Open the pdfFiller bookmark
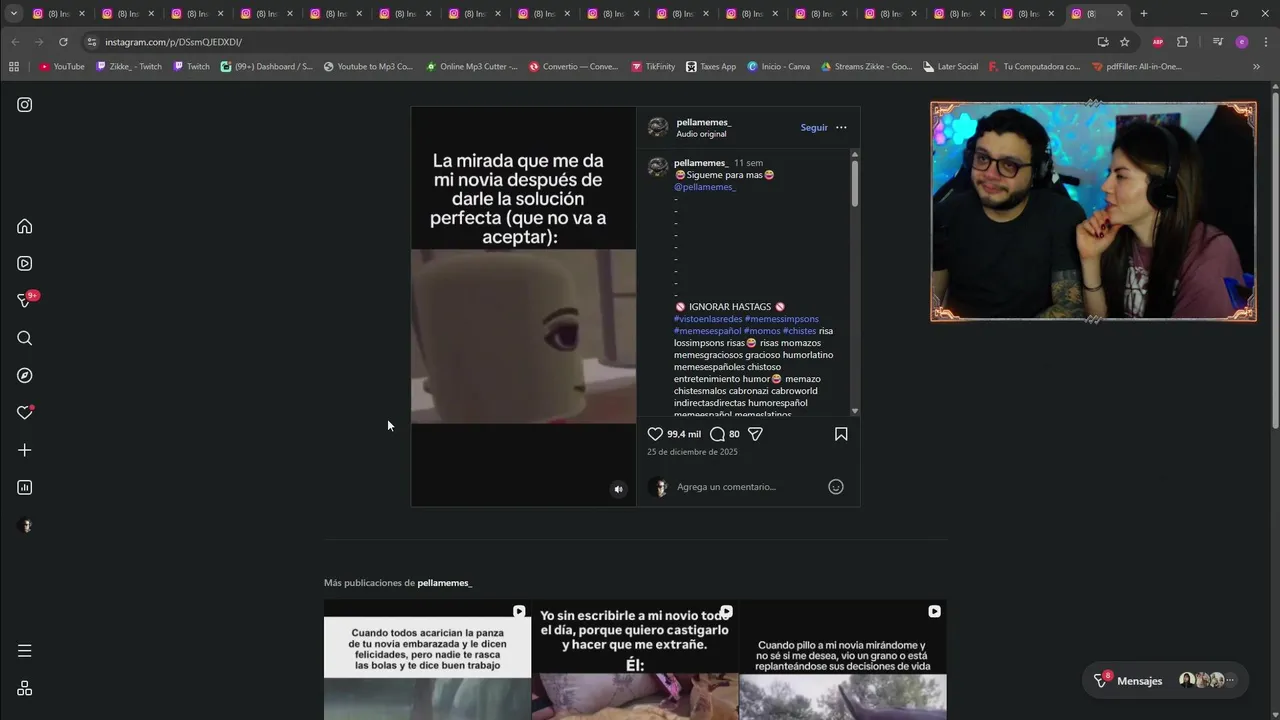This screenshot has height=720, width=1280. (x=1137, y=67)
